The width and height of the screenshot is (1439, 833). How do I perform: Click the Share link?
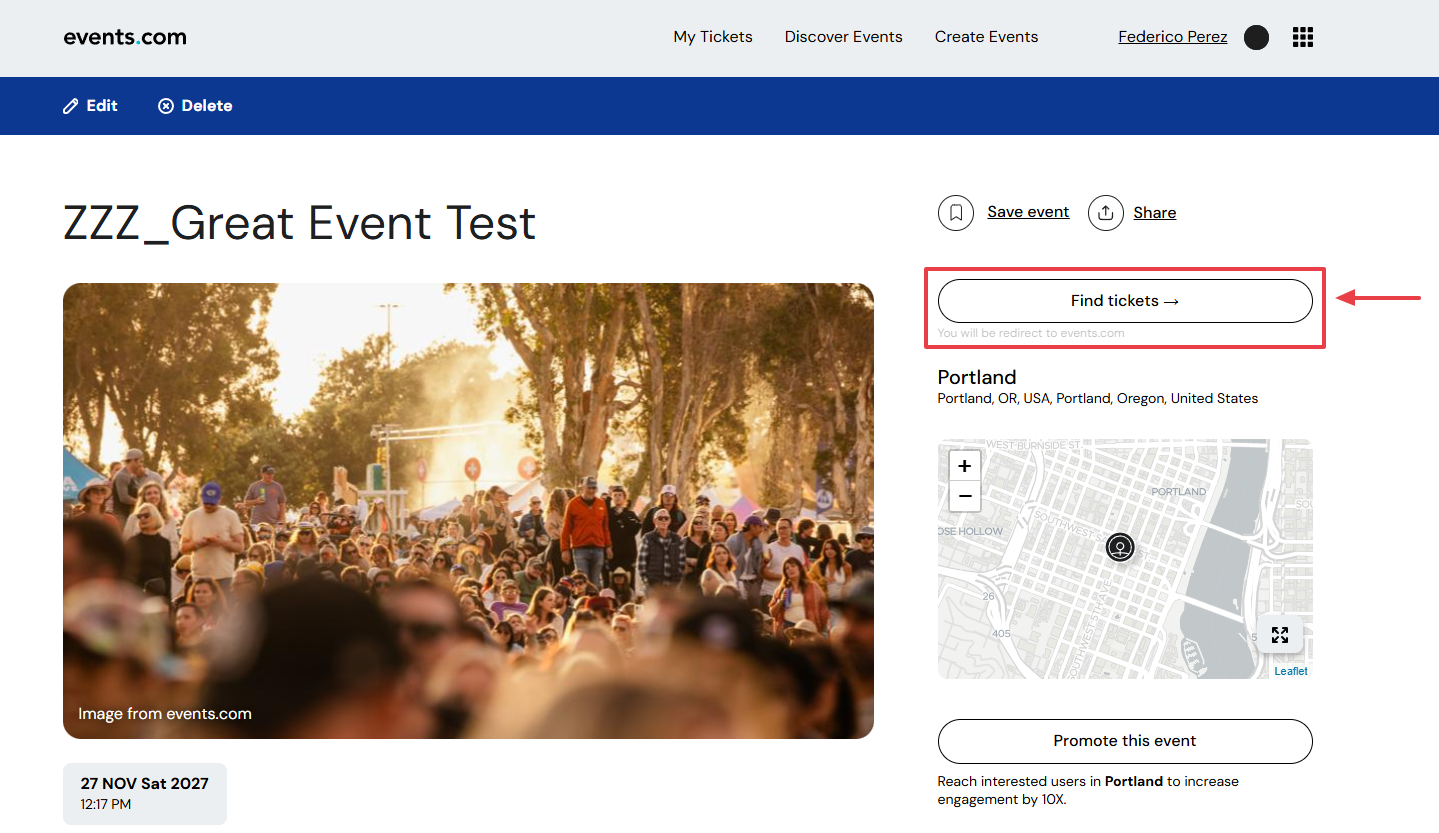(1155, 213)
